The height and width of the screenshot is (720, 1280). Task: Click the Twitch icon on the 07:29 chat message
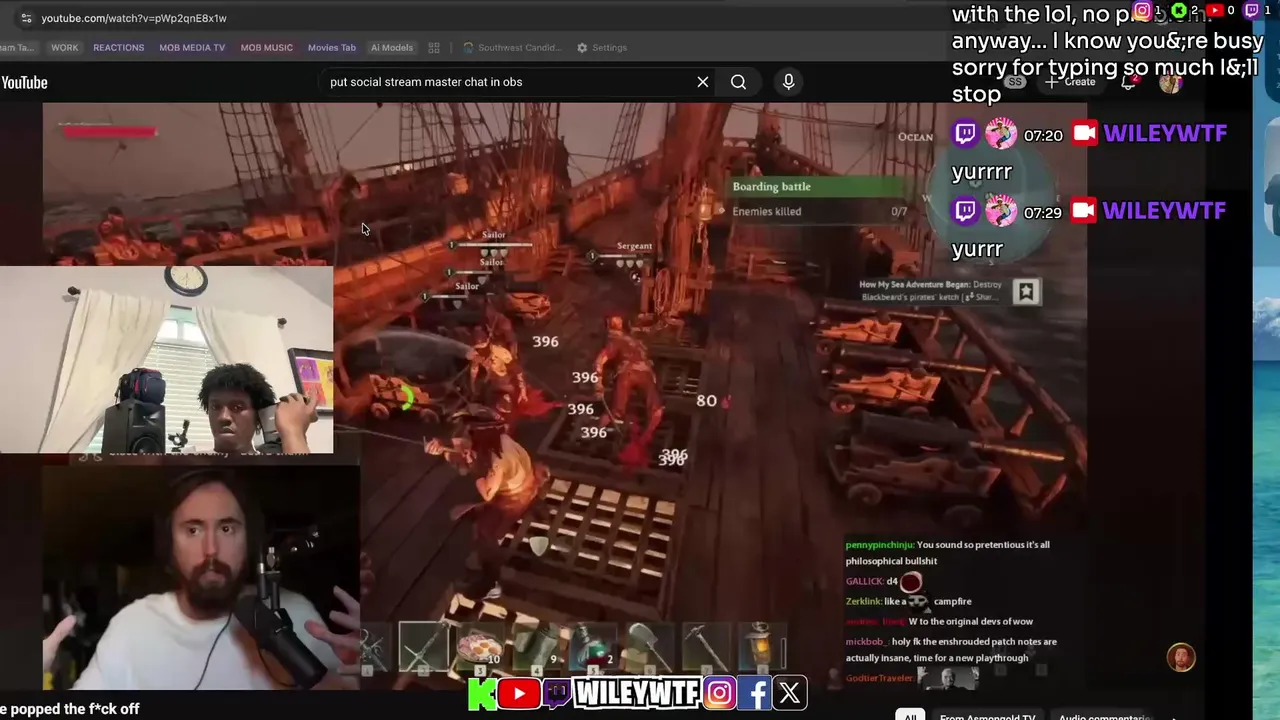[x=965, y=211]
